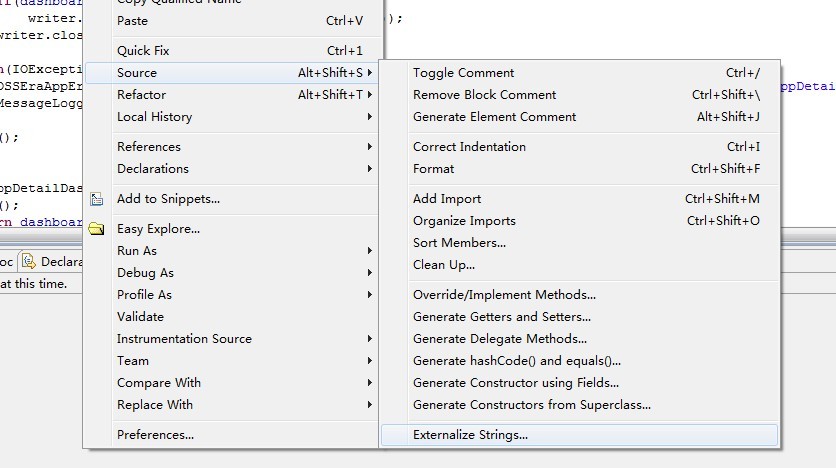Click the Declaration tab icon
This screenshot has width=836, height=468.
[x=30, y=262]
